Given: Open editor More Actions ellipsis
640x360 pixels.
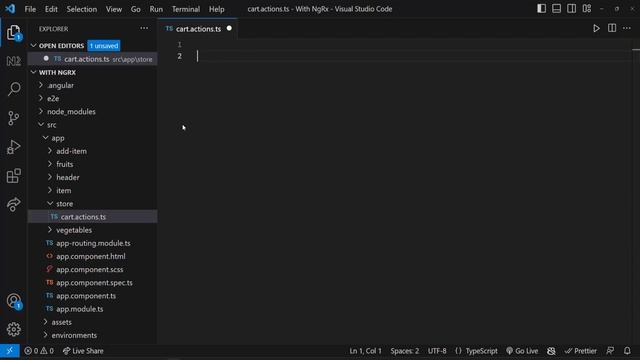Looking at the screenshot, I should pyautogui.click(x=627, y=28).
